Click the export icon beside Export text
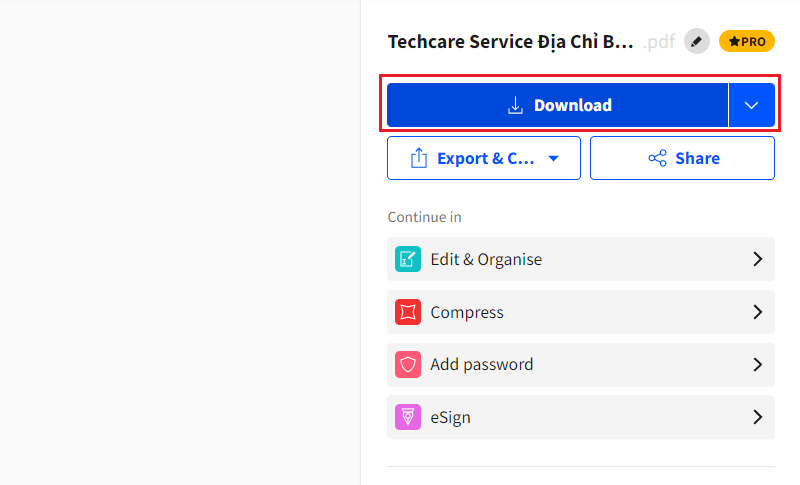 (419, 158)
